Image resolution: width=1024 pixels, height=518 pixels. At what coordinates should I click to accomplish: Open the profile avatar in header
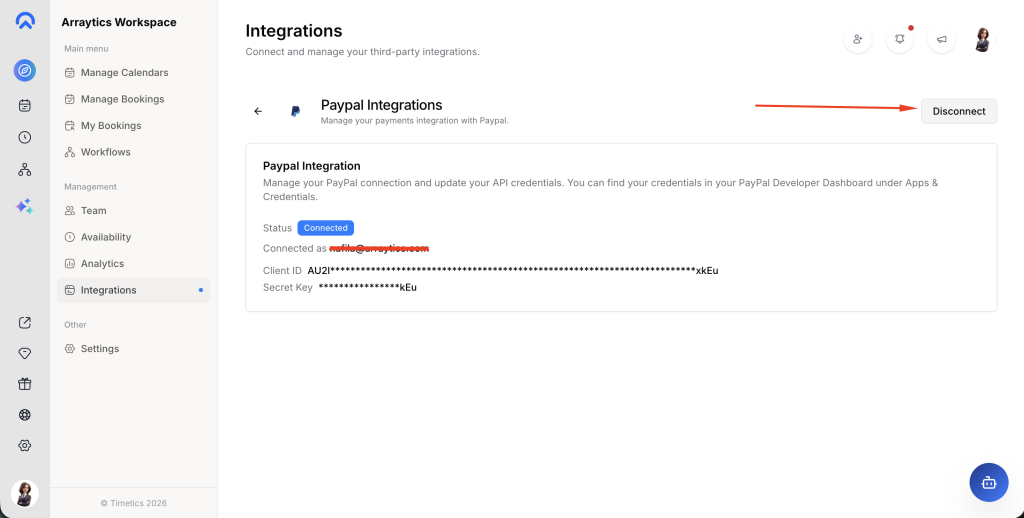[x=982, y=39]
